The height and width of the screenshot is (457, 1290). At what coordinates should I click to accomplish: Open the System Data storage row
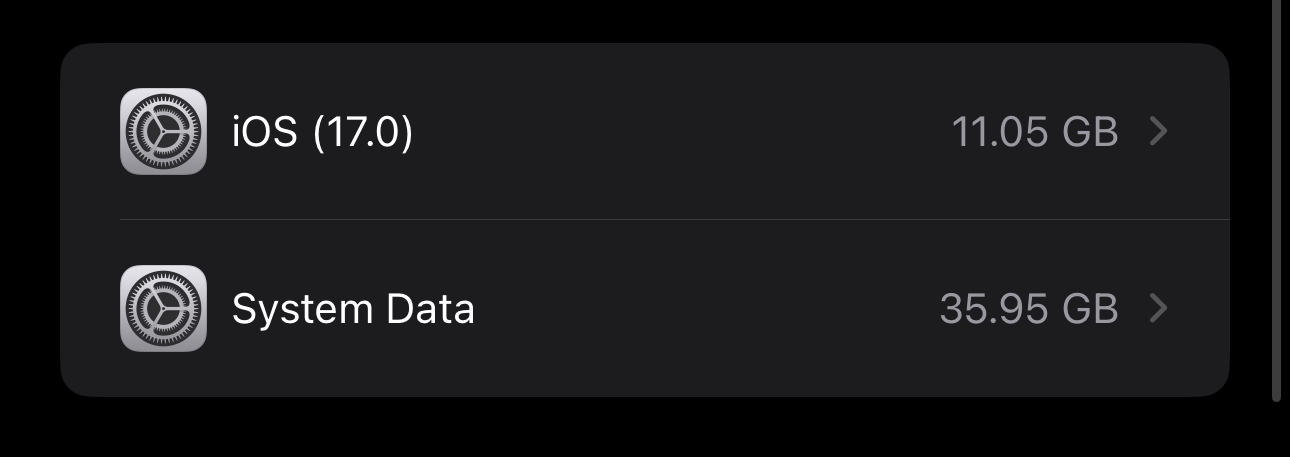coord(640,309)
